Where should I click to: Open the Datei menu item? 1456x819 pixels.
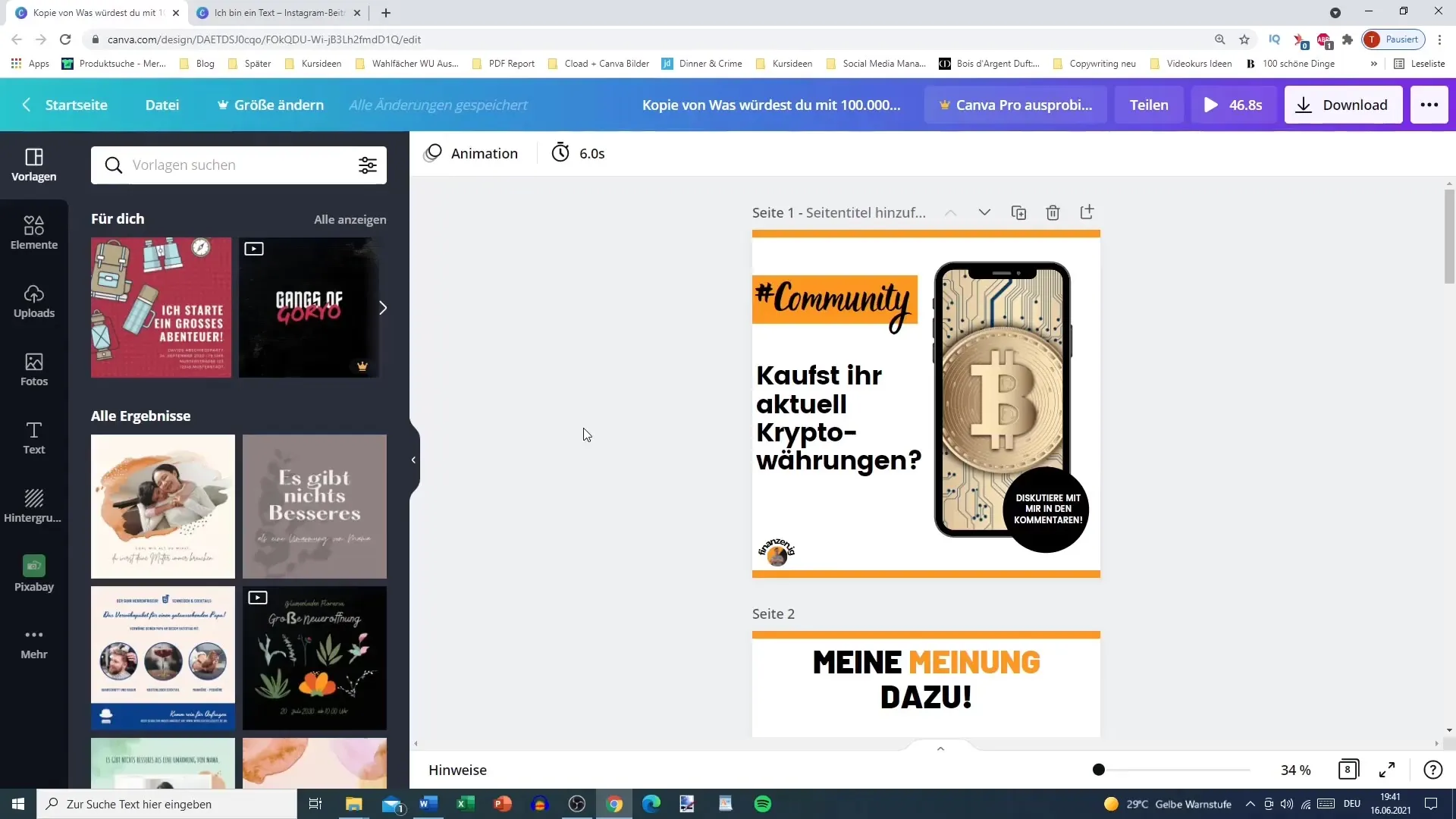(x=162, y=104)
